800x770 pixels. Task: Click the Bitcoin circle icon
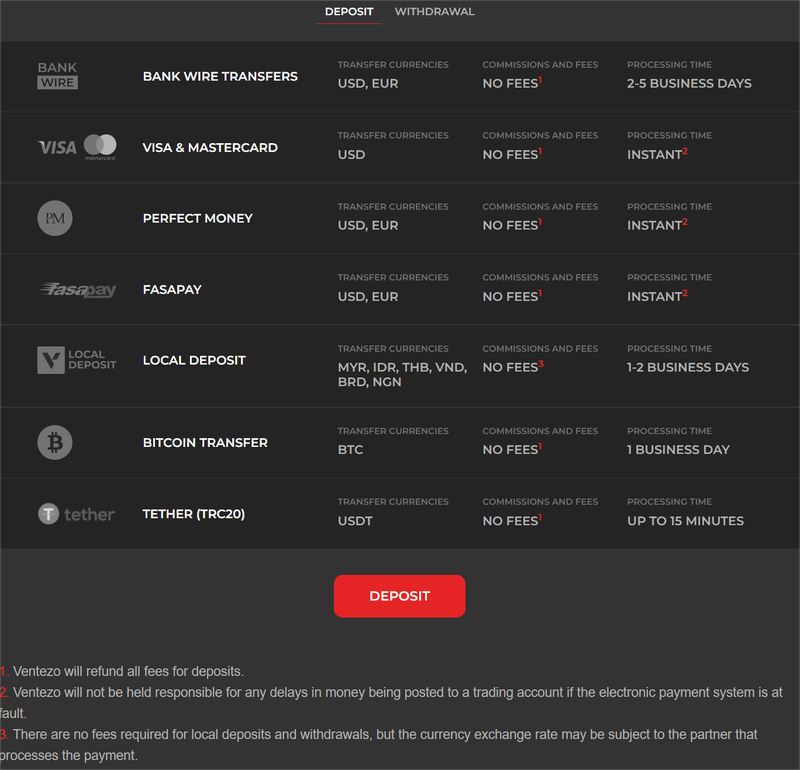[55, 442]
